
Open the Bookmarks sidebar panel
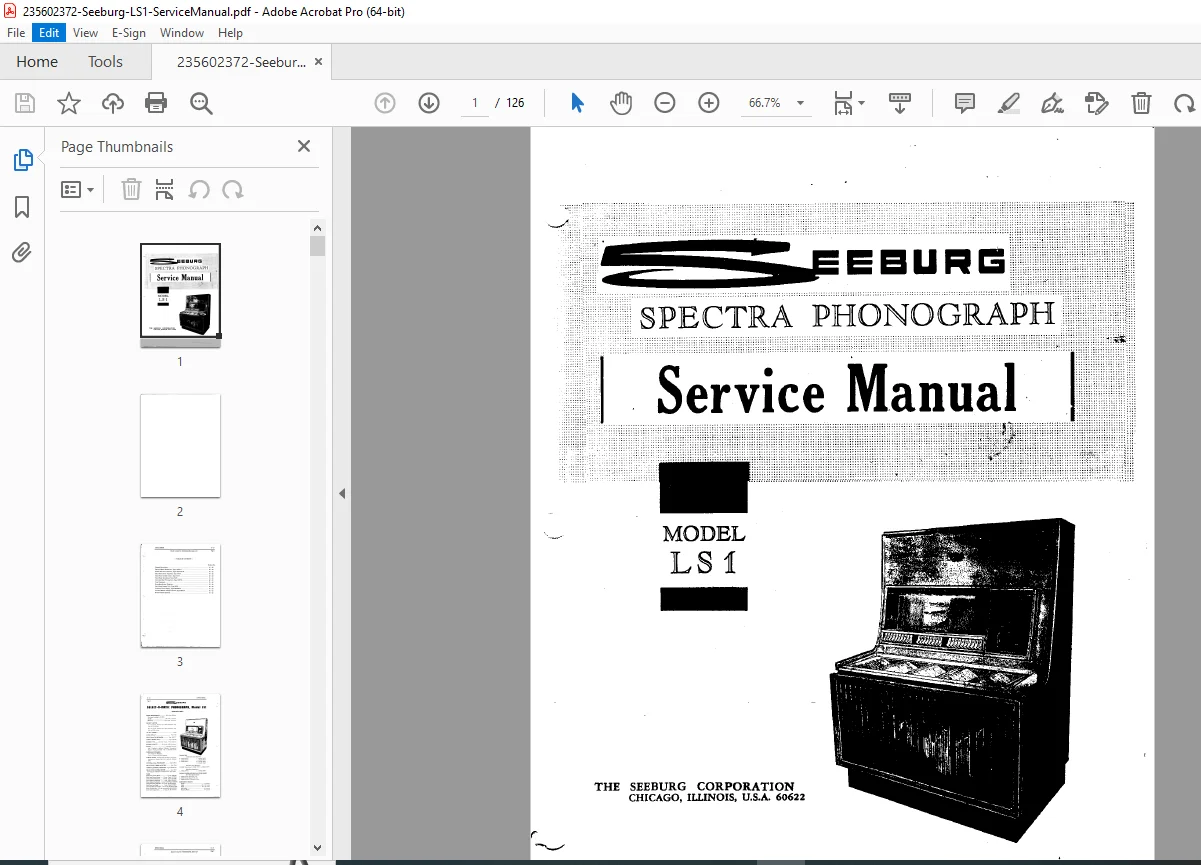(22, 207)
